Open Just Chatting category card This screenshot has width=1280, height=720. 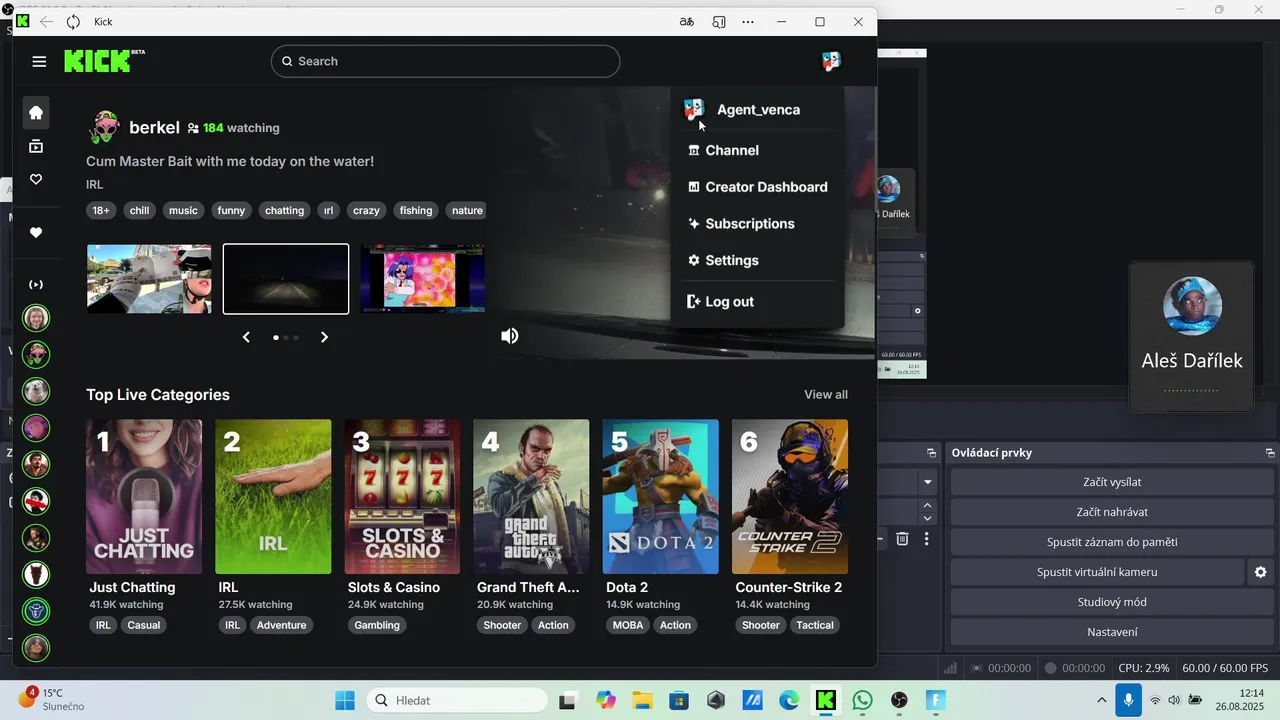144,496
